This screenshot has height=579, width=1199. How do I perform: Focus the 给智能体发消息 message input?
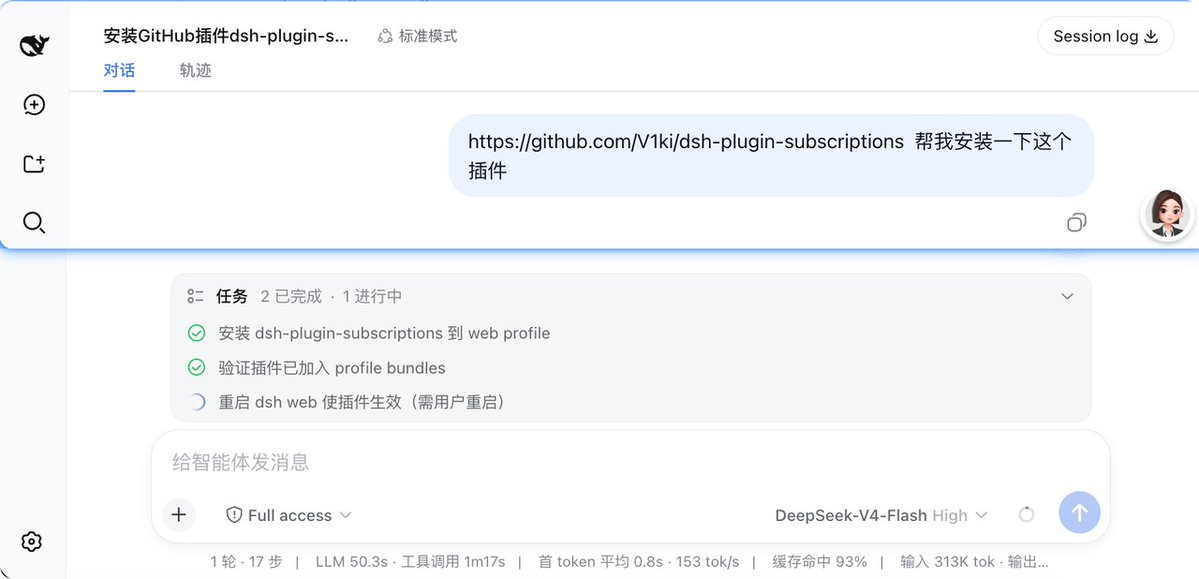pos(630,462)
